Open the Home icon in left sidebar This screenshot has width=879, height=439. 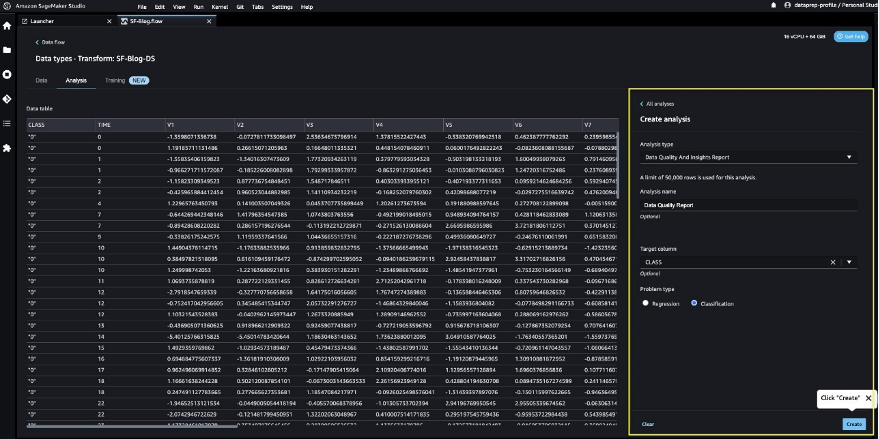[7, 26]
